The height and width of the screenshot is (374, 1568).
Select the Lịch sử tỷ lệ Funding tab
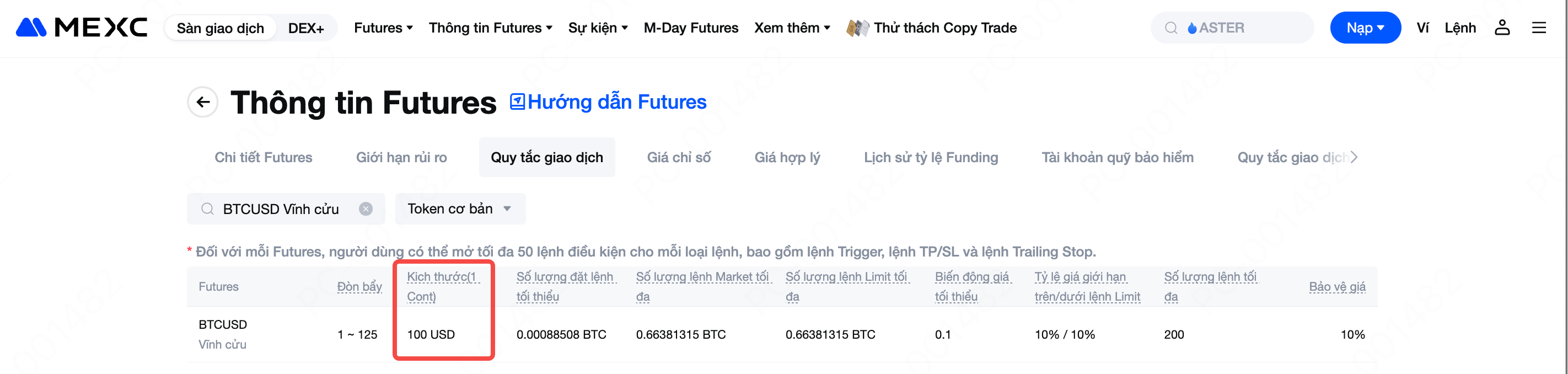(x=931, y=157)
